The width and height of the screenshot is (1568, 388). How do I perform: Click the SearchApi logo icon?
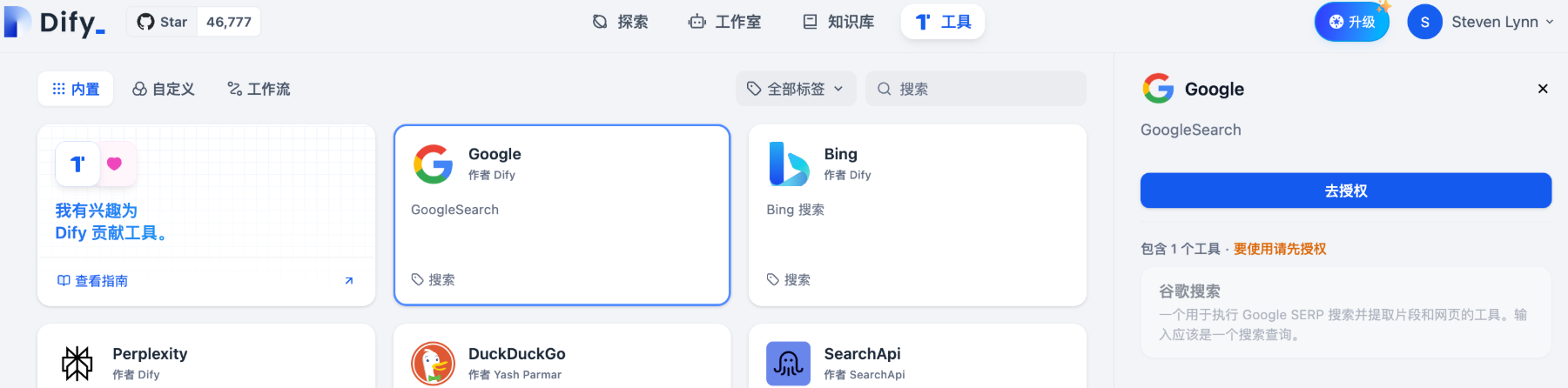(789, 364)
